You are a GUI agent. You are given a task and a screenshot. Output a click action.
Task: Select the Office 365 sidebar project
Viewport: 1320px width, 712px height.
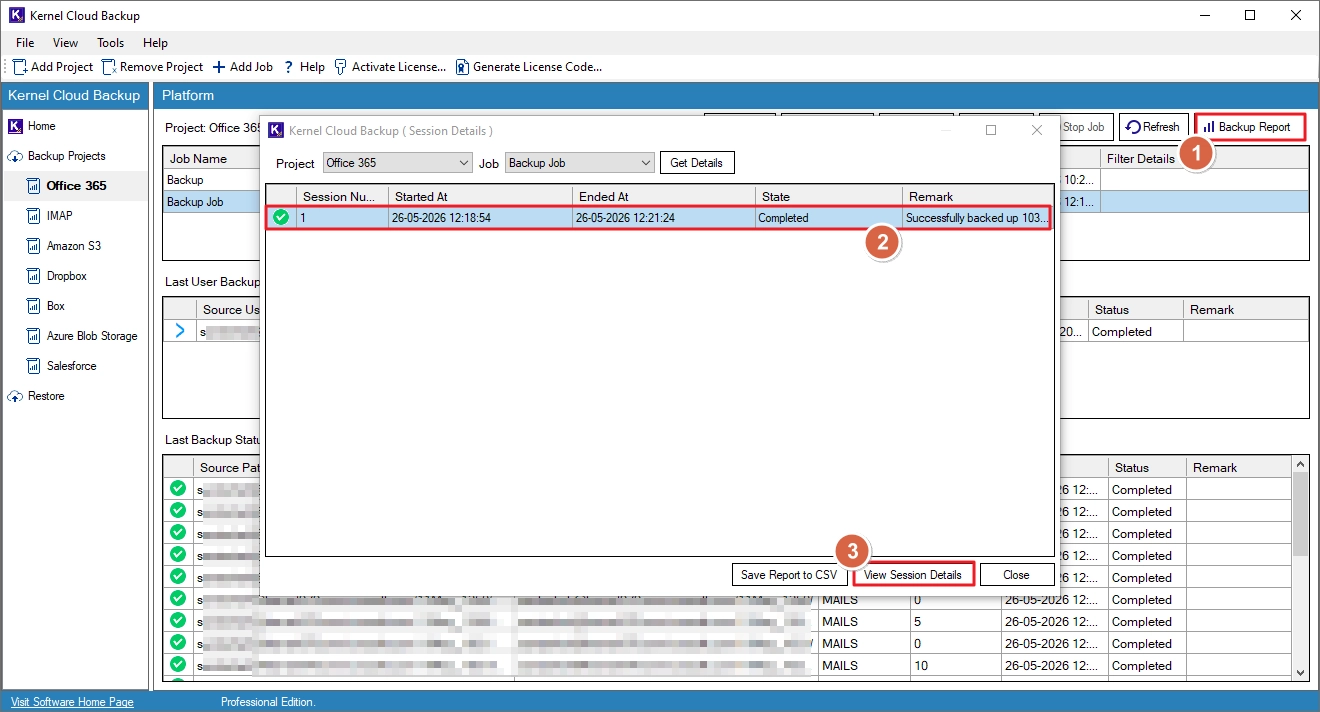[x=76, y=186]
